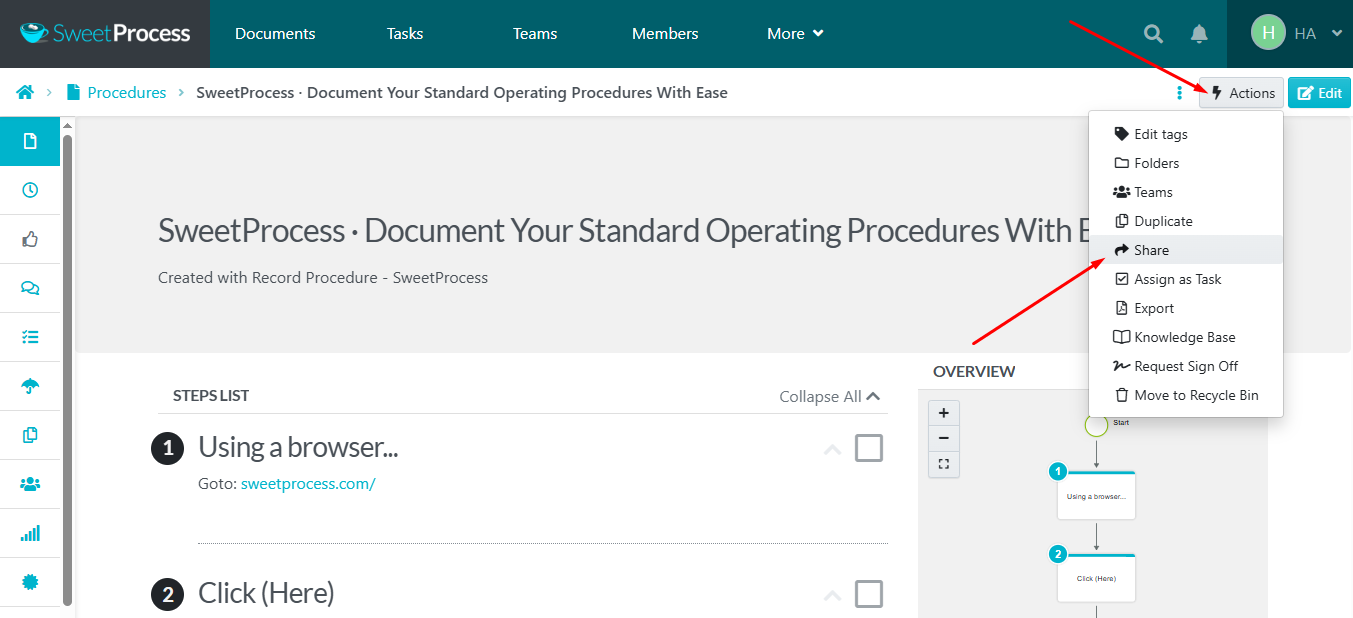Zoom in the overview diagram
This screenshot has height=618, width=1353.
click(944, 413)
